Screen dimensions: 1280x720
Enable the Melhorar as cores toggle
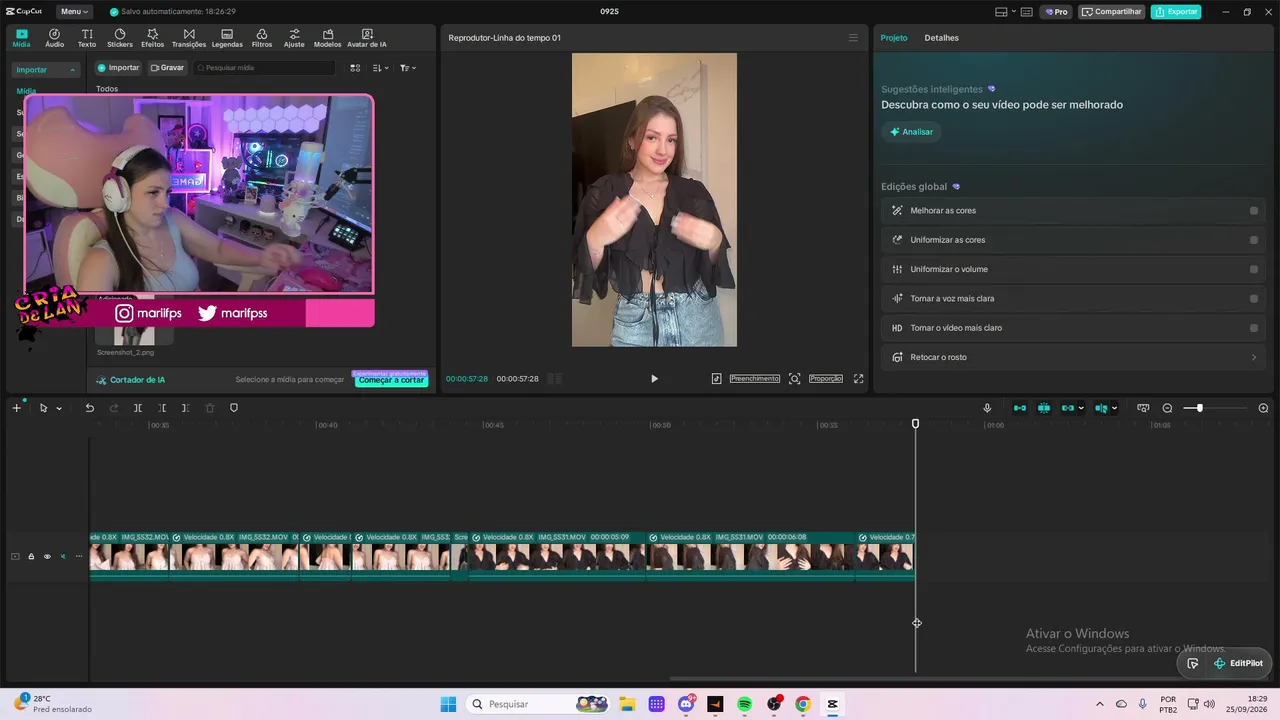tap(1254, 211)
